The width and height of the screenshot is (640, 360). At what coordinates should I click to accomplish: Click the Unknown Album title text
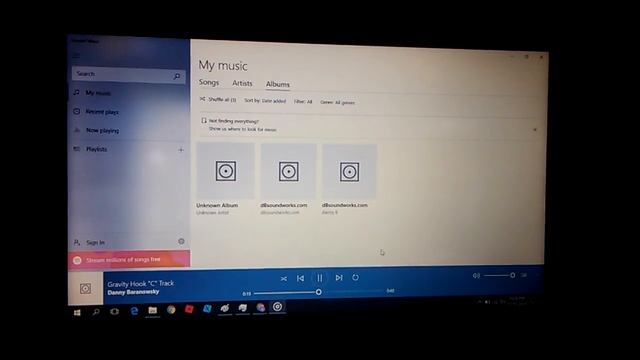click(x=217, y=205)
